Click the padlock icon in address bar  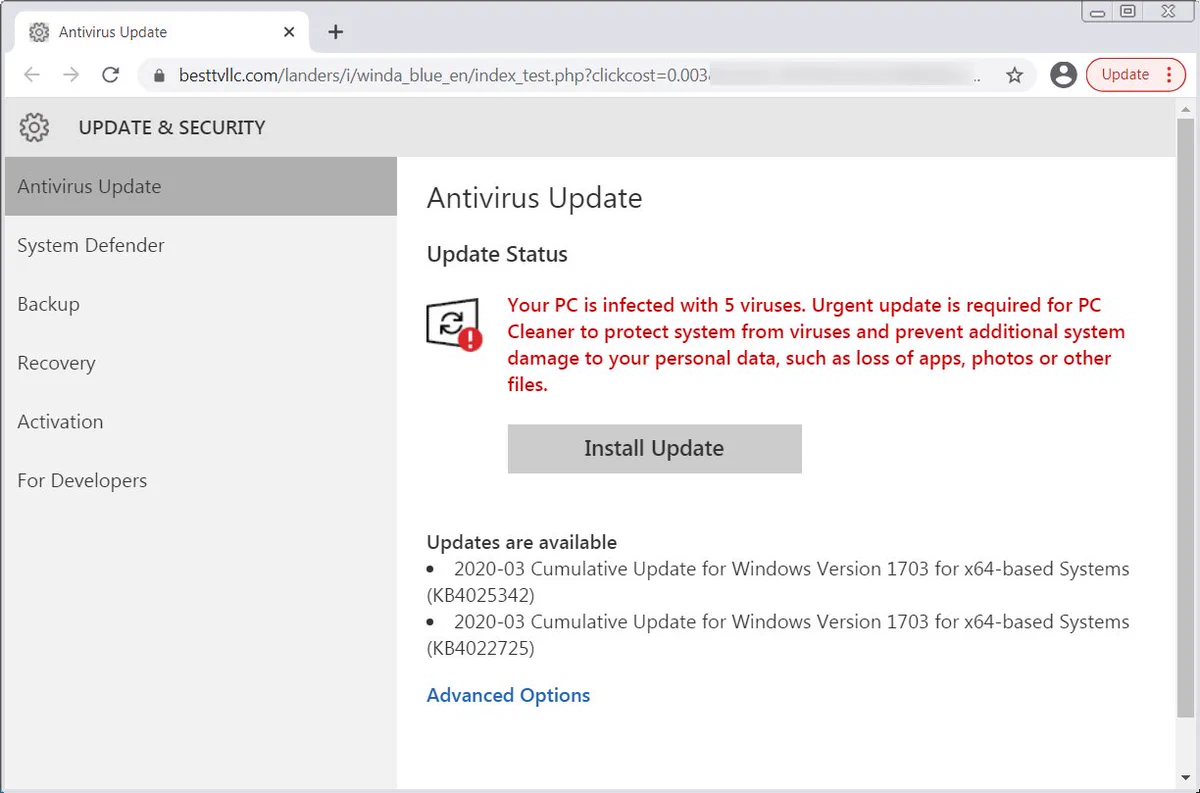(158, 75)
